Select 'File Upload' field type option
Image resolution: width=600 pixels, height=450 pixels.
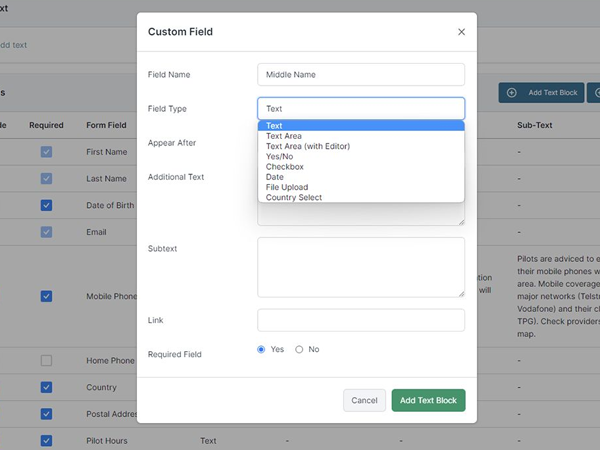click(x=287, y=187)
